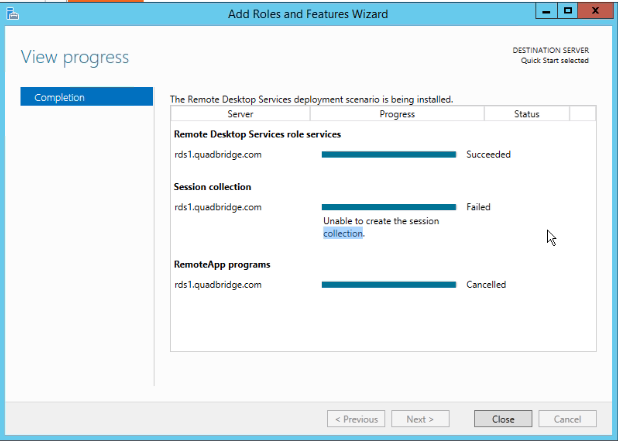Click the Succeeded status text
The image size is (618, 441).
tap(488, 154)
